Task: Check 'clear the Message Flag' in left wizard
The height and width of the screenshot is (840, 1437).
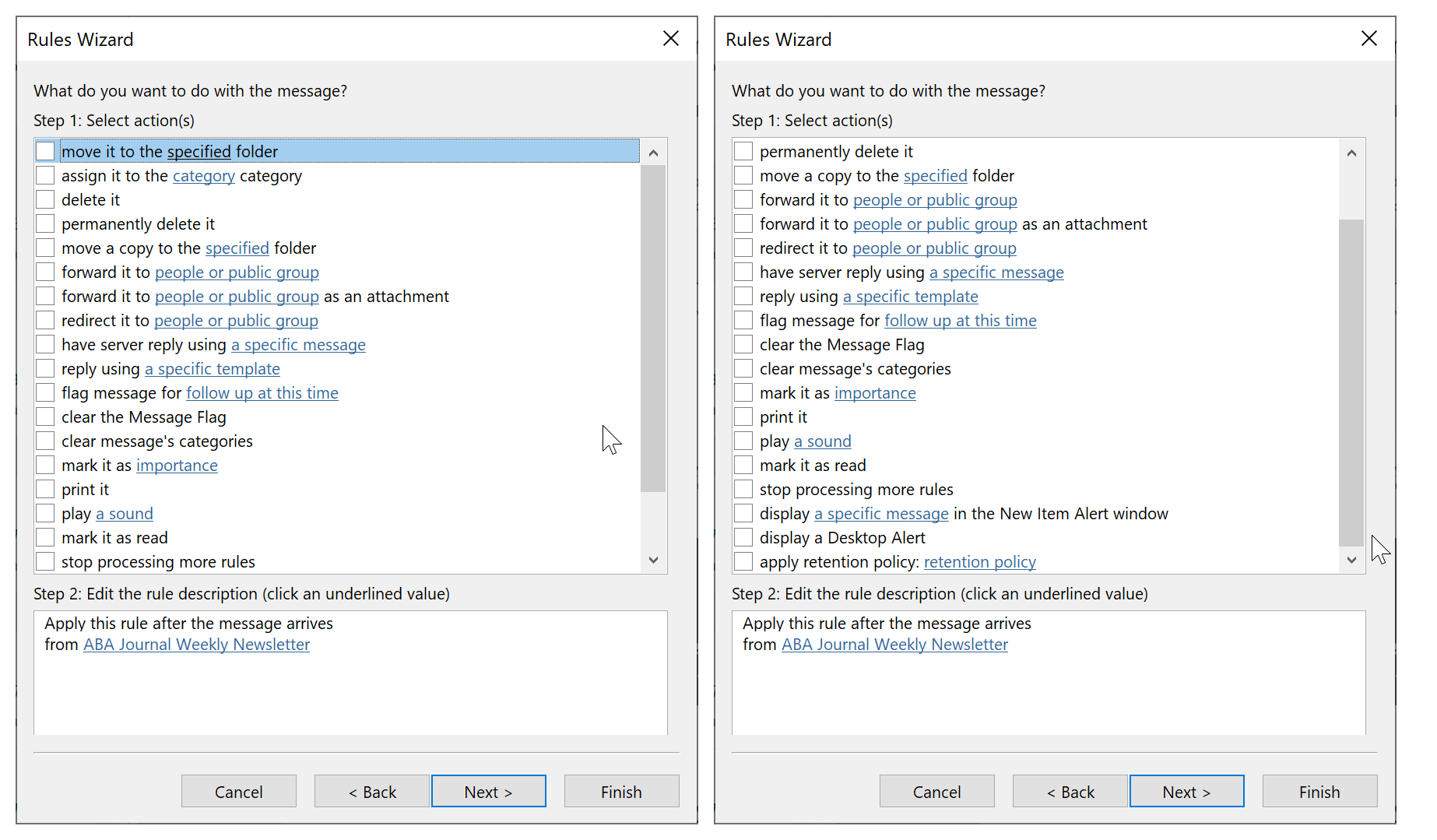Action: click(45, 416)
